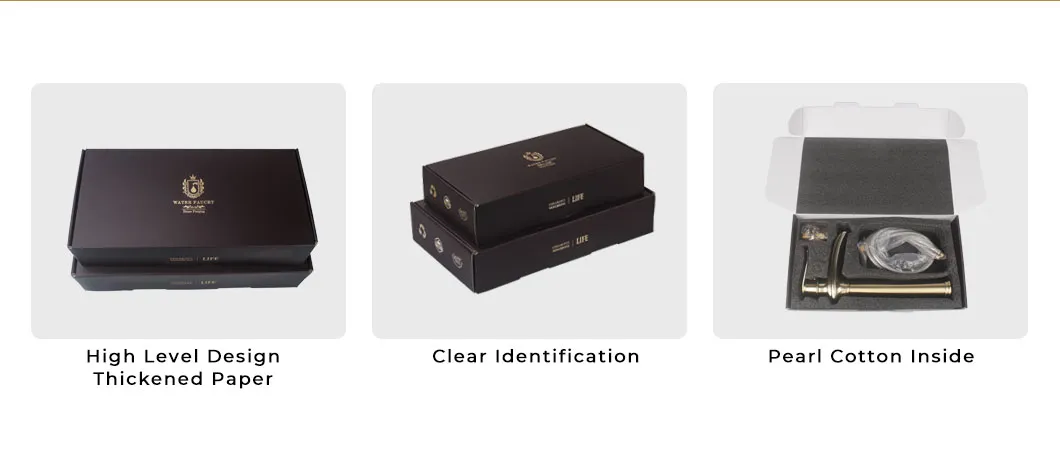This screenshot has height=458, width=1060.
Task: Open the front-view black box packaging image
Action: (x=188, y=210)
